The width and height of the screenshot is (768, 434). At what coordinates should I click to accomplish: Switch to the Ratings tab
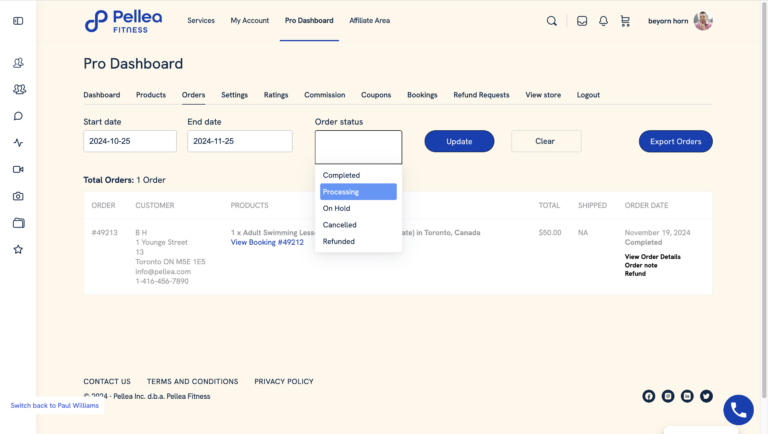(x=276, y=95)
